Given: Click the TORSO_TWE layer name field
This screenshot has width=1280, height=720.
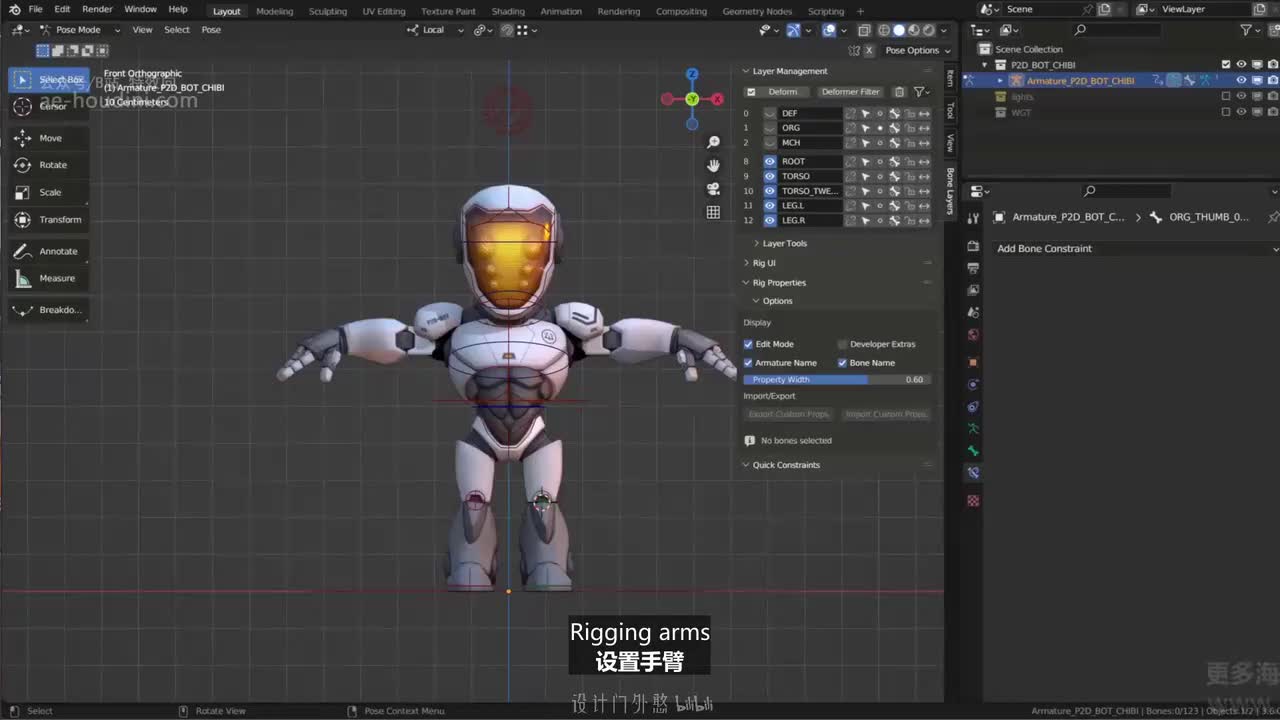Looking at the screenshot, I should click(810, 191).
